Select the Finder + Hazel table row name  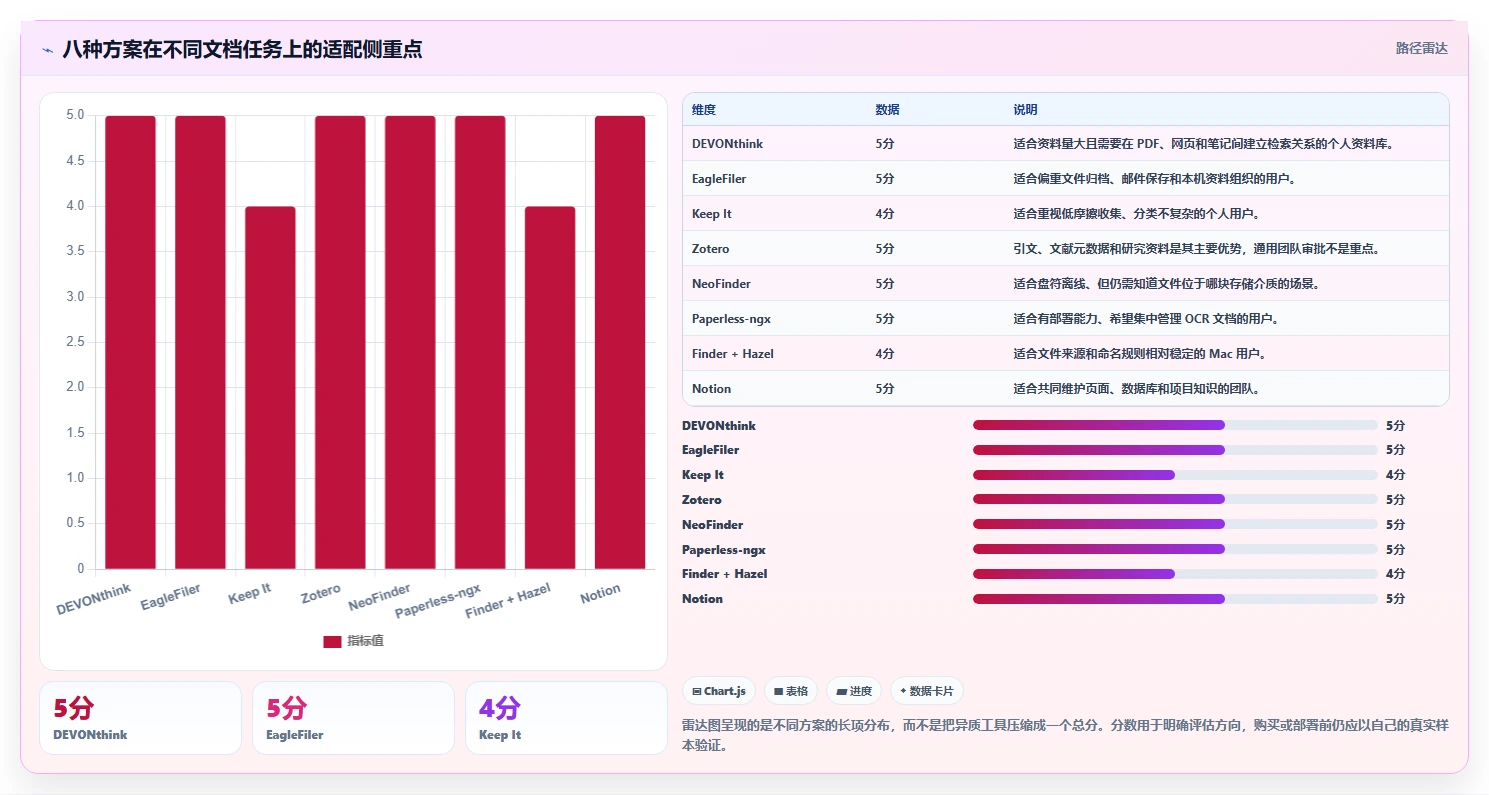tap(733, 354)
